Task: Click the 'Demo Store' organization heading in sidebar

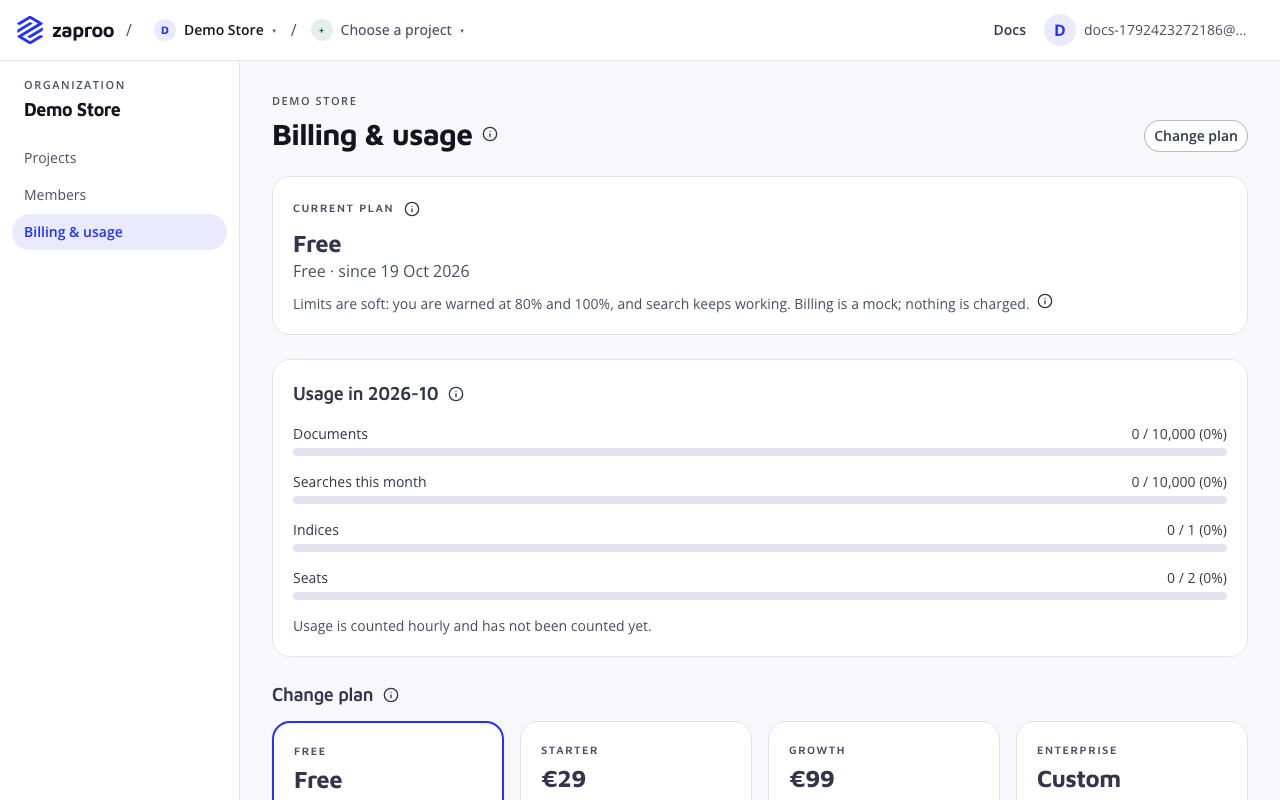Action: point(72,110)
